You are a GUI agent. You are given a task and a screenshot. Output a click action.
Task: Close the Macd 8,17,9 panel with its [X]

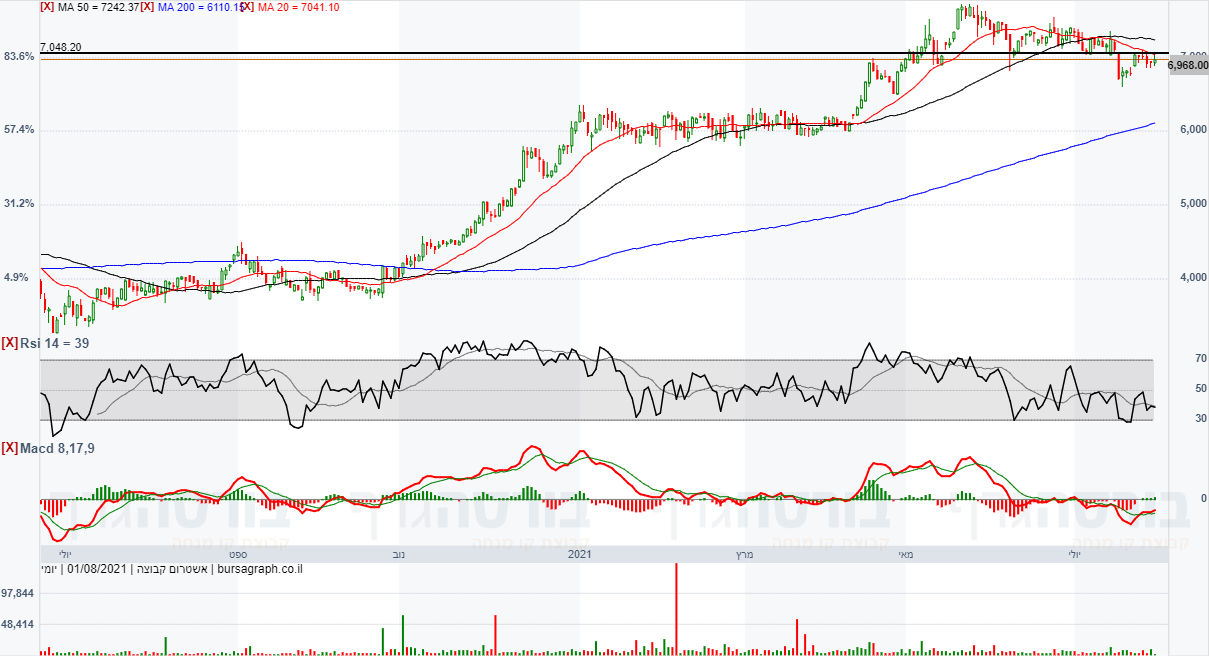[x=10, y=447]
